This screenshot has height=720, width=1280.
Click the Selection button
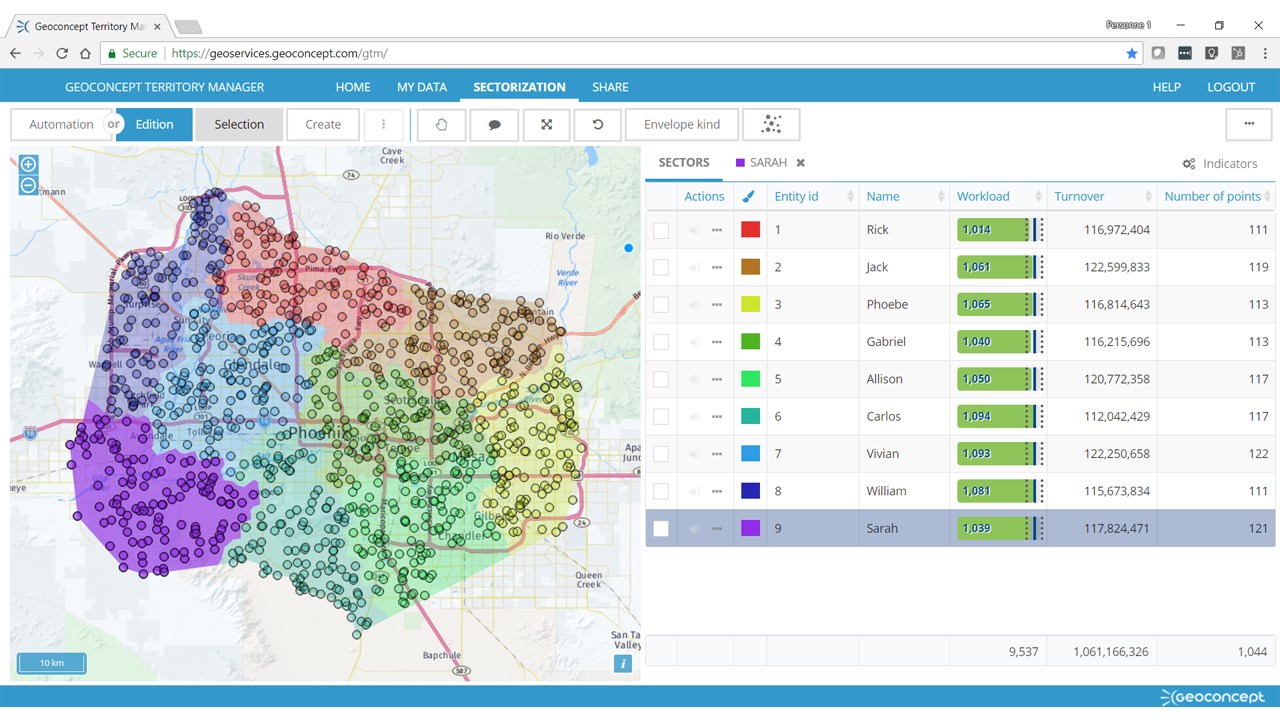point(239,125)
